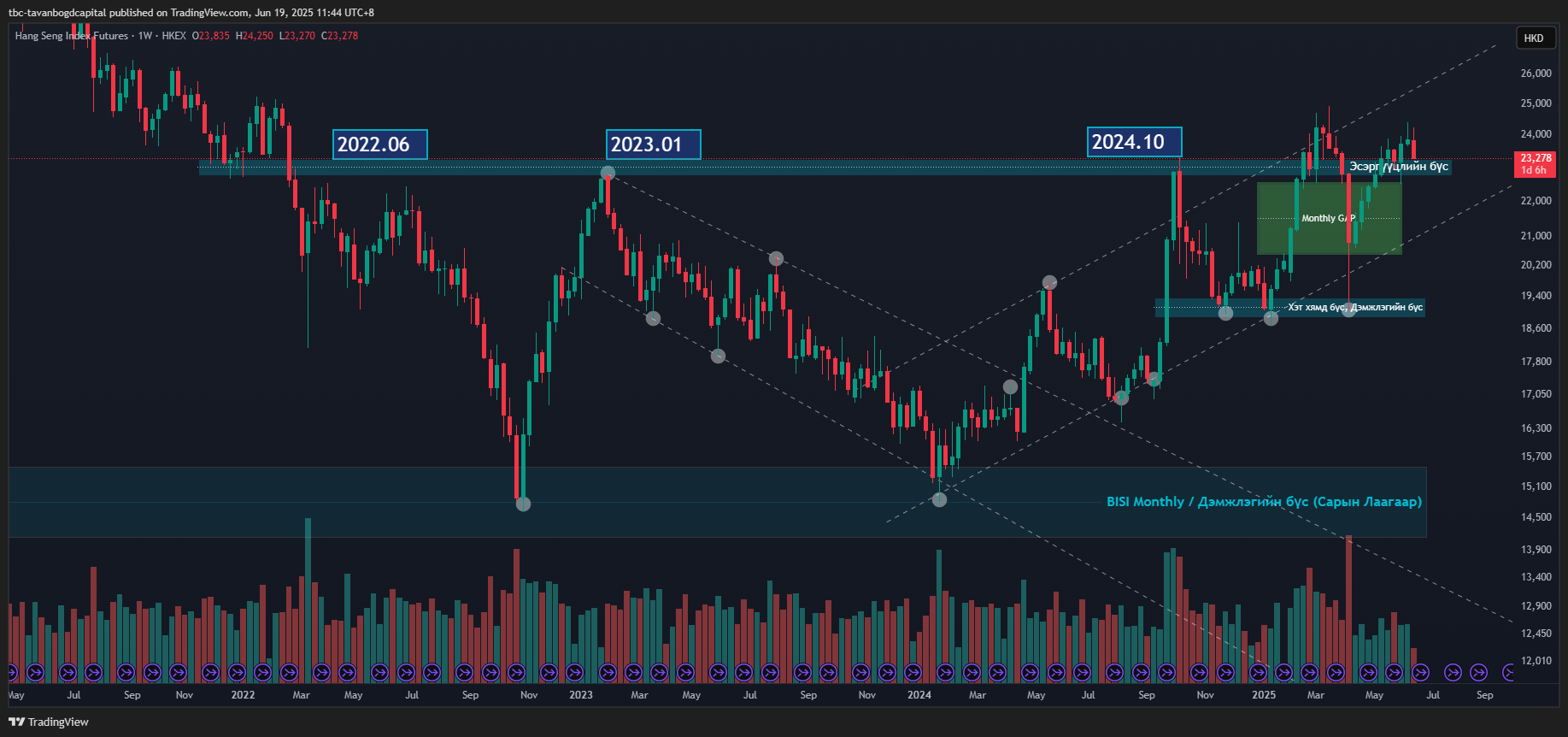Viewport: 1568px width, 737px height.
Task: Click the open value O23,835
Action: click(211, 36)
